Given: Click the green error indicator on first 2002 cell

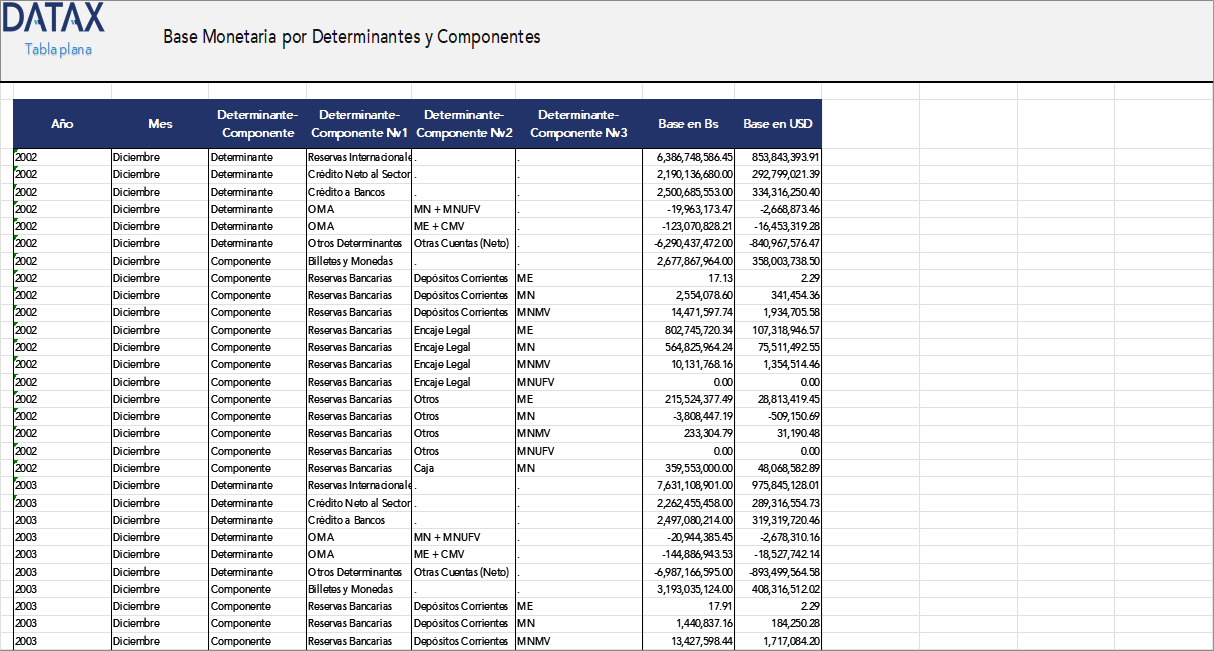Looking at the screenshot, I should (15, 152).
